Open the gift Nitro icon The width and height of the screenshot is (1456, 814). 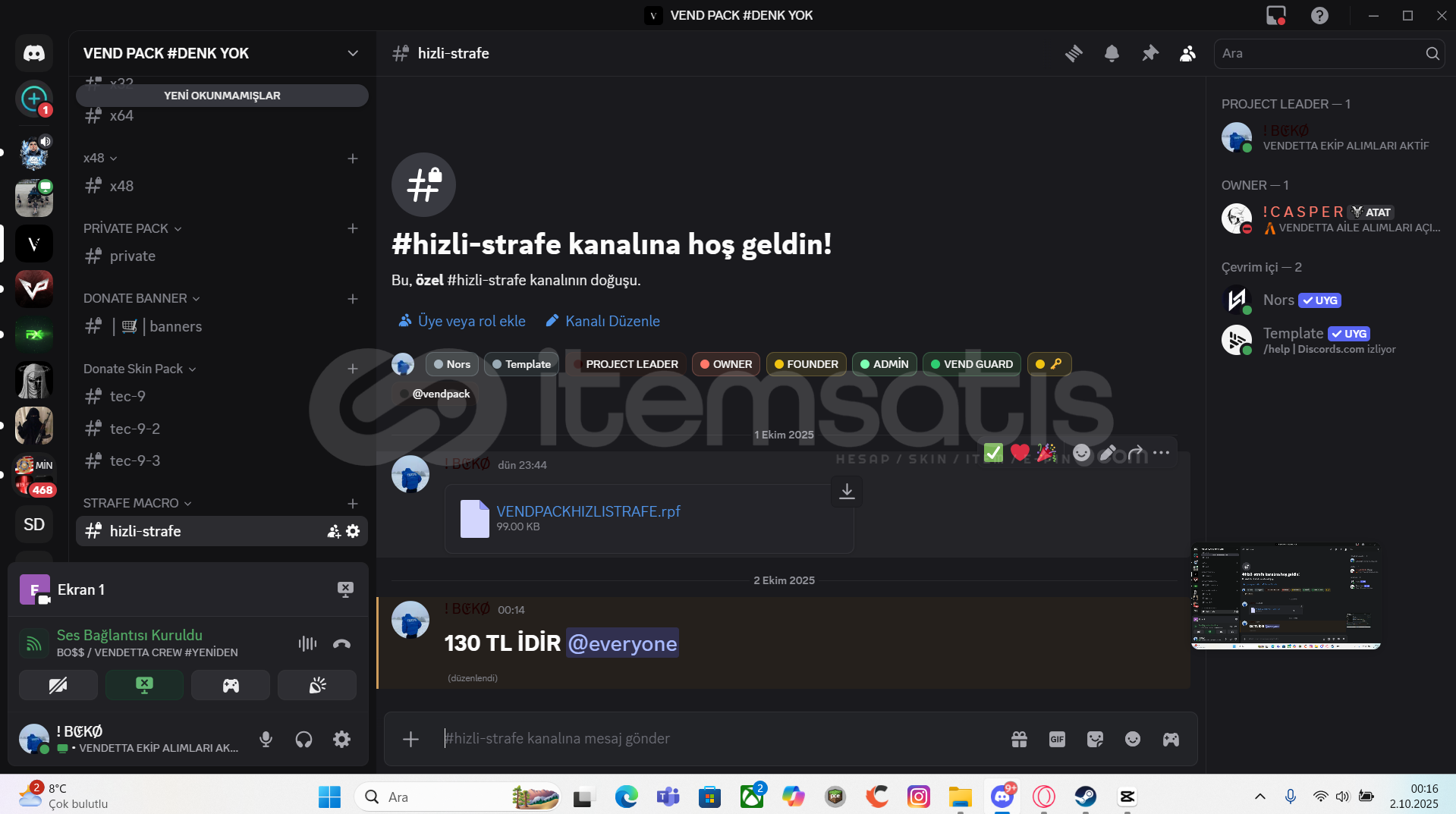tap(1019, 739)
